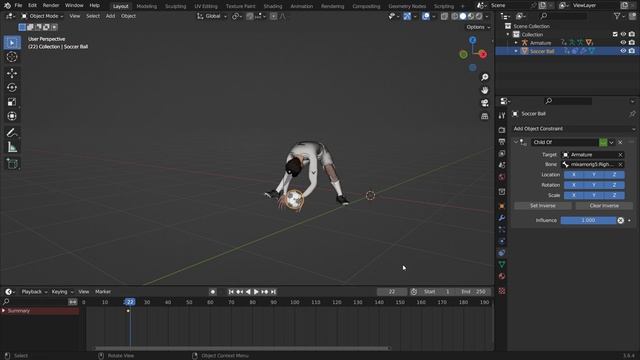
Task: Open the Global transform orientation dropdown
Action: [211, 16]
